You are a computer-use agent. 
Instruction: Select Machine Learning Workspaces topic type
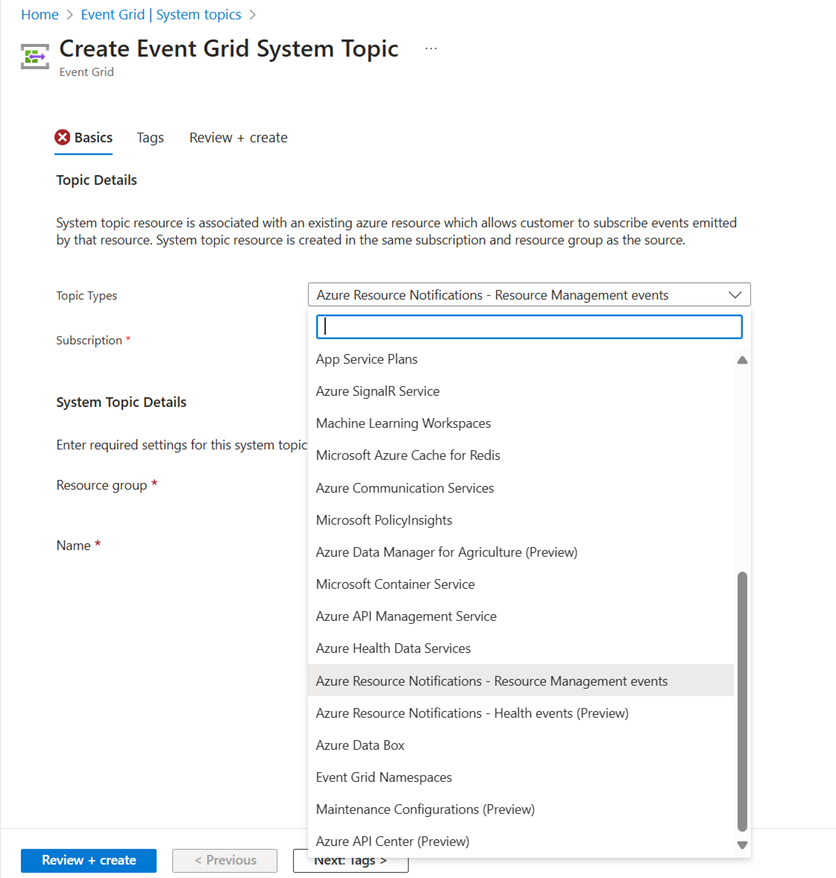click(x=403, y=423)
